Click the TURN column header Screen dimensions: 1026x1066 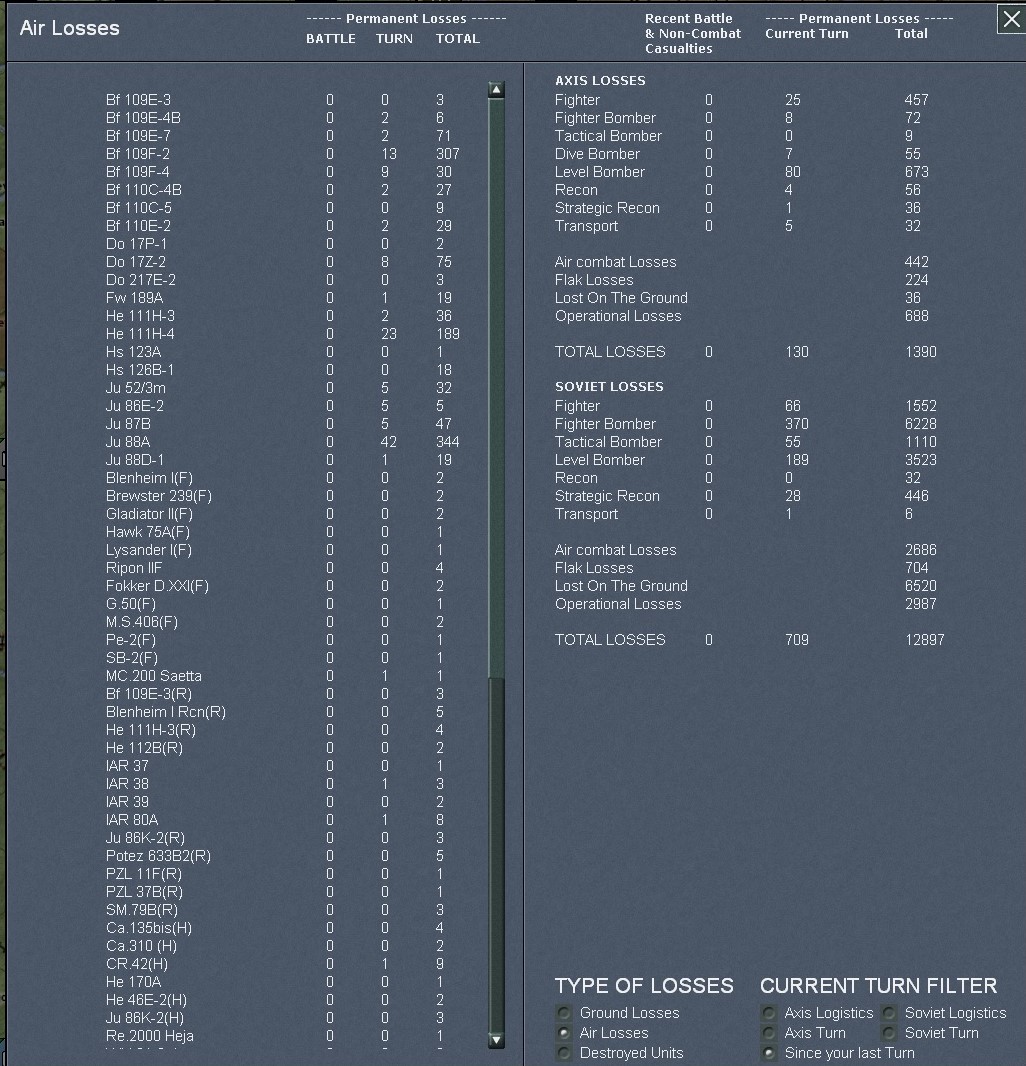tap(394, 39)
